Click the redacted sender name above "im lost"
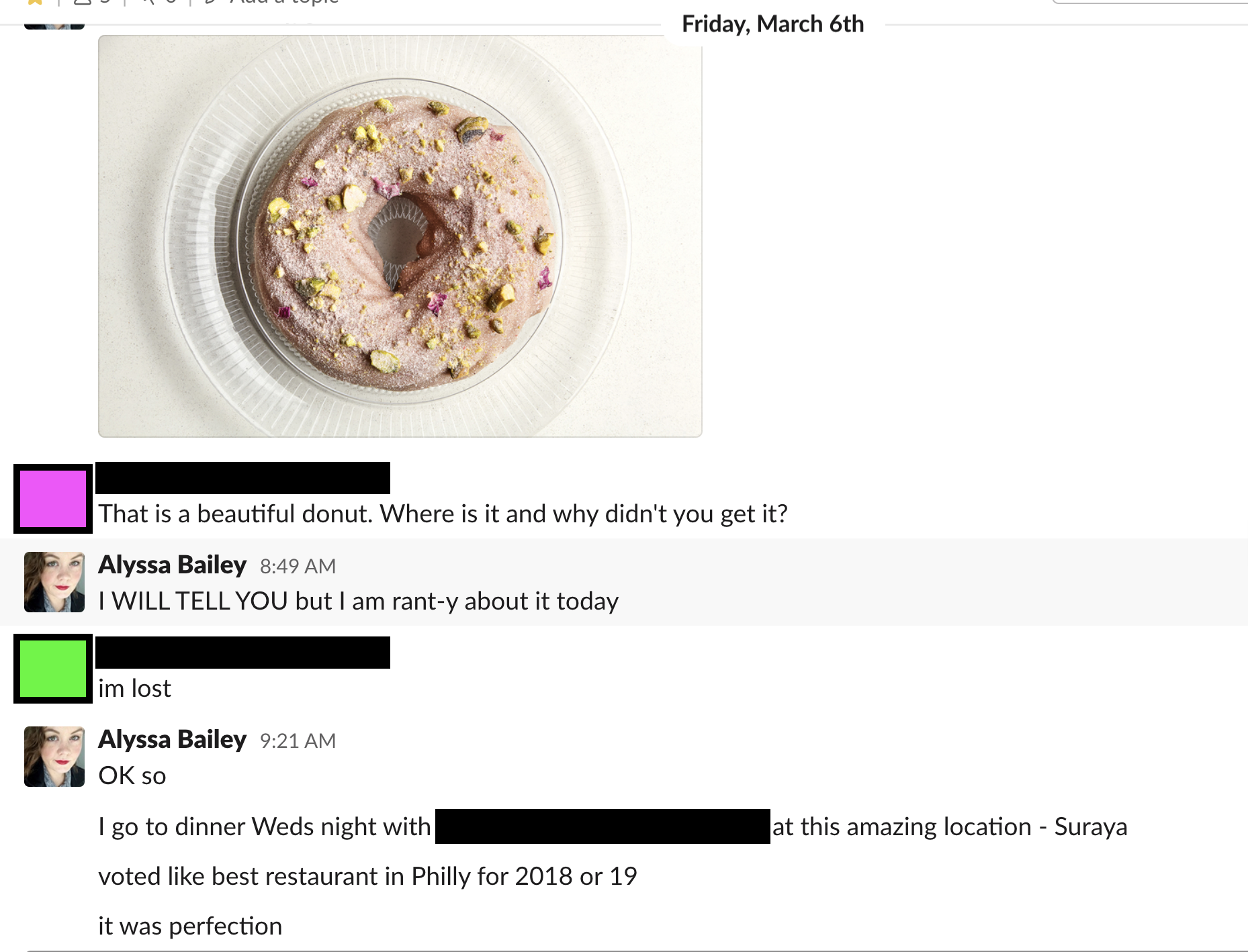The height and width of the screenshot is (952, 1248). (x=242, y=653)
